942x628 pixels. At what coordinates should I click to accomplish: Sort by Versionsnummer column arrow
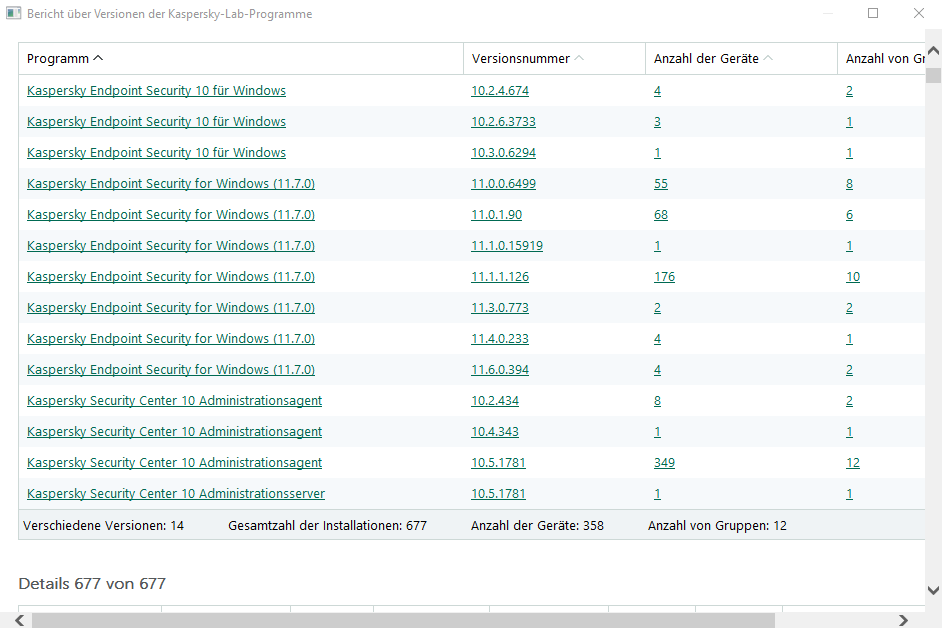579,58
